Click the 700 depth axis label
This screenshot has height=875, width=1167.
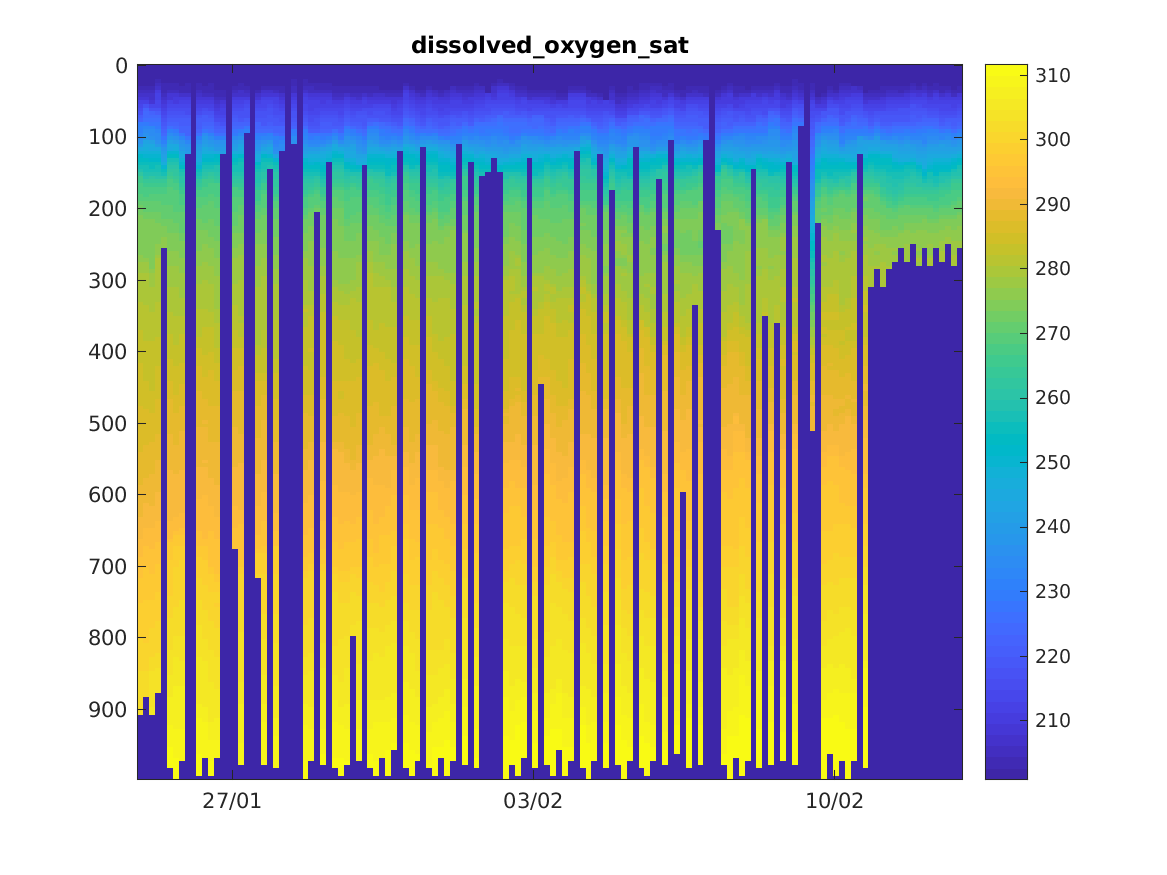tap(108, 566)
